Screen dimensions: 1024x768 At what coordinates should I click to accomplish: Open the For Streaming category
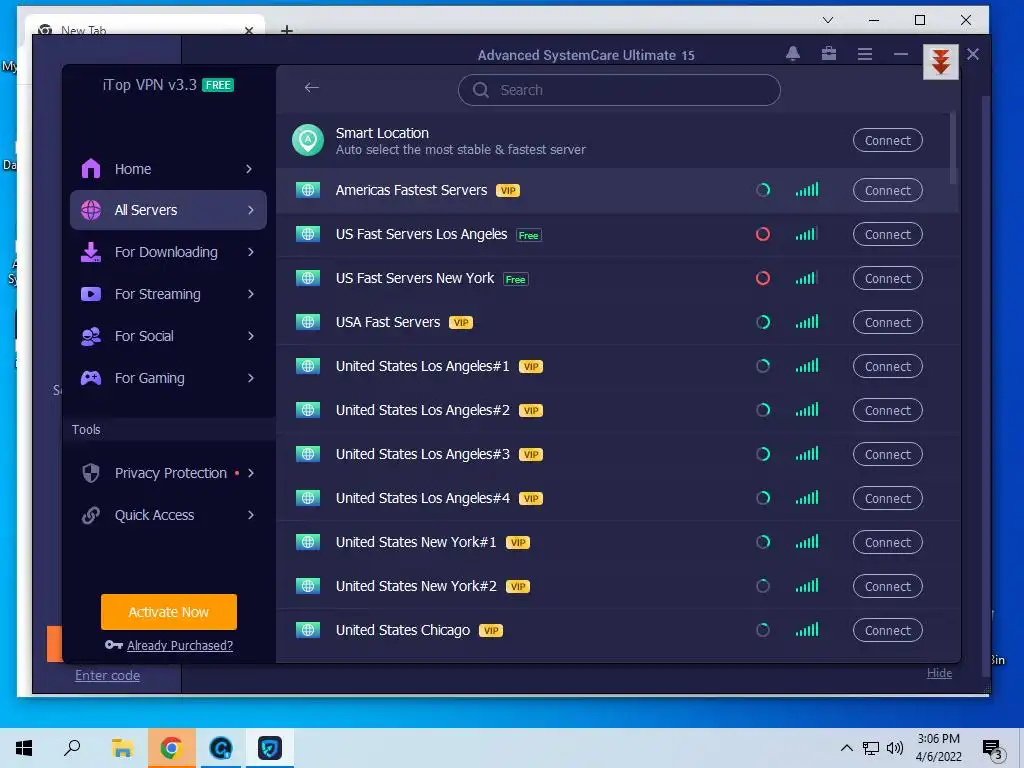[x=168, y=294]
